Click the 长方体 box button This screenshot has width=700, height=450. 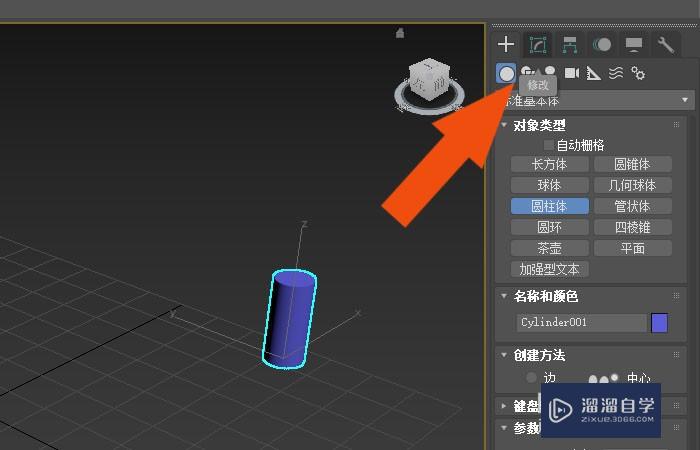[x=550, y=164]
